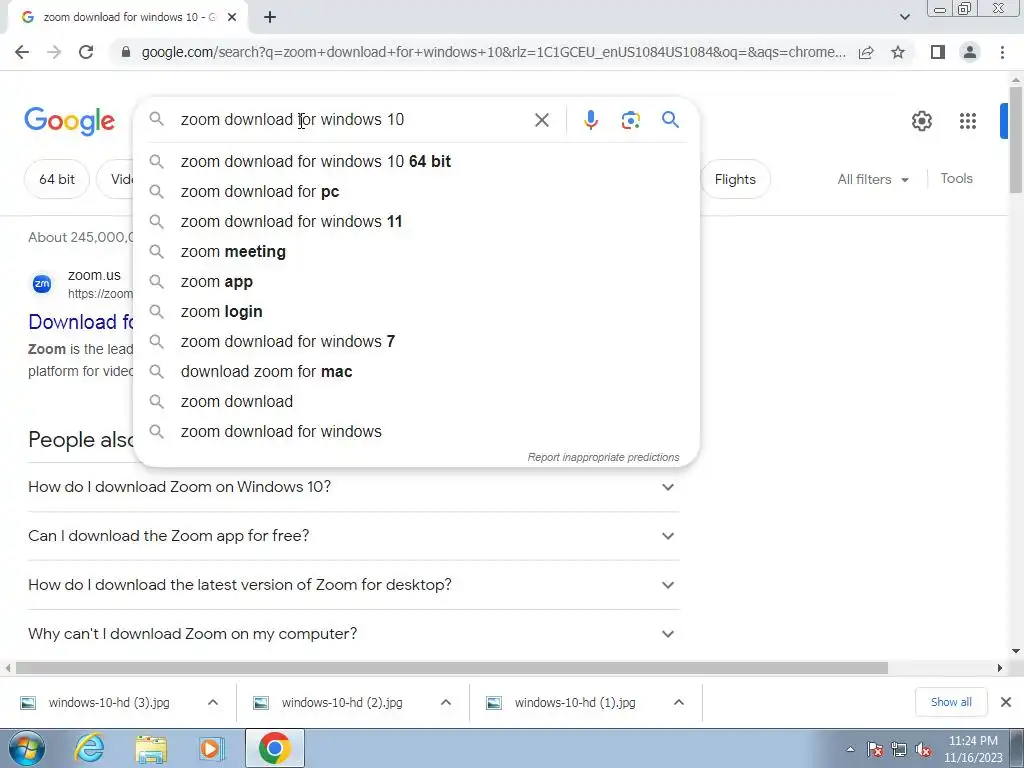
Task: Select suggestion 'zoom login'
Action: click(417, 312)
